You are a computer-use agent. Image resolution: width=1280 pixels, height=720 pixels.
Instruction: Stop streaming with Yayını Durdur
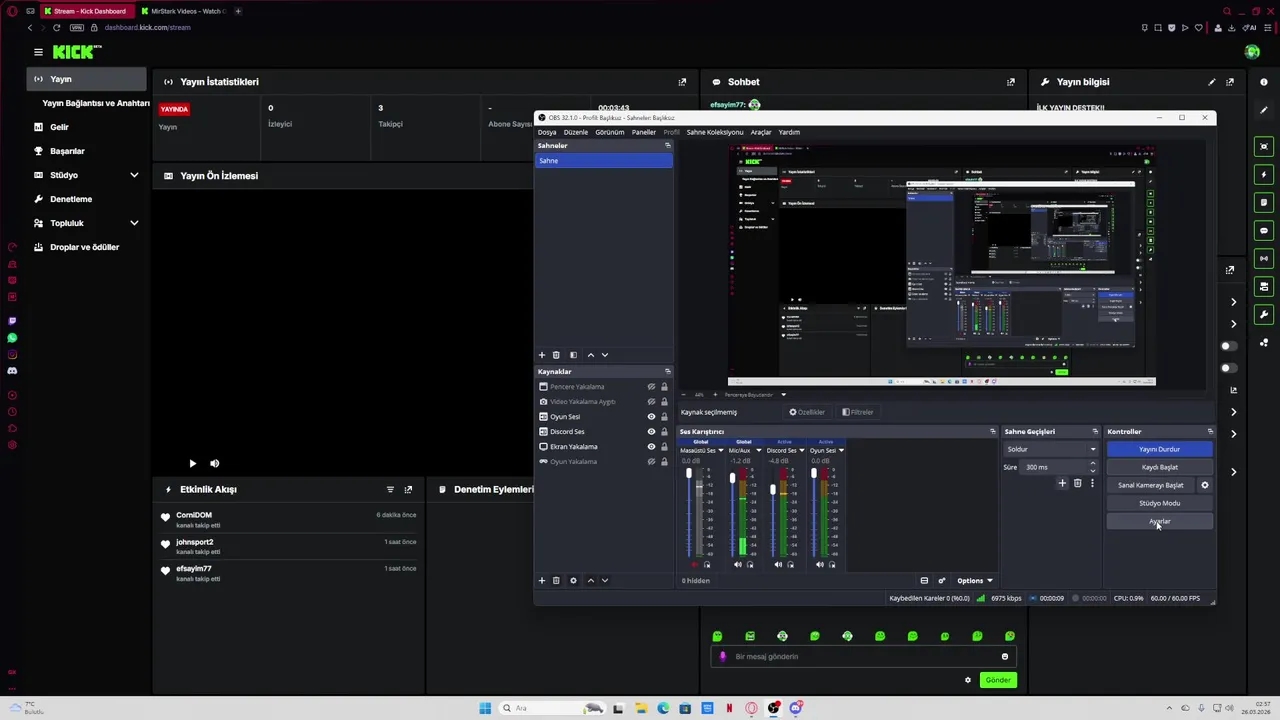(1160, 449)
